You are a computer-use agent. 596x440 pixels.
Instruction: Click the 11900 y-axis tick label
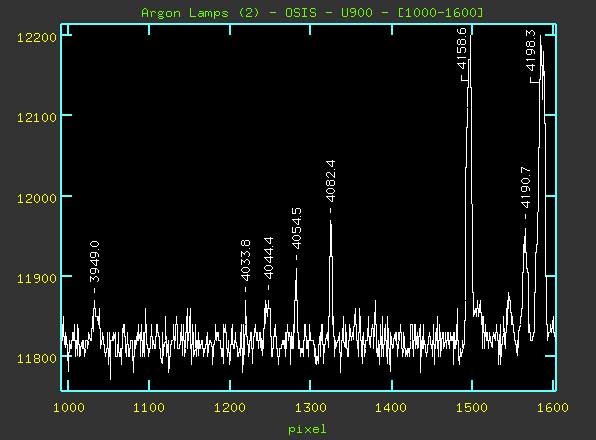click(36, 278)
